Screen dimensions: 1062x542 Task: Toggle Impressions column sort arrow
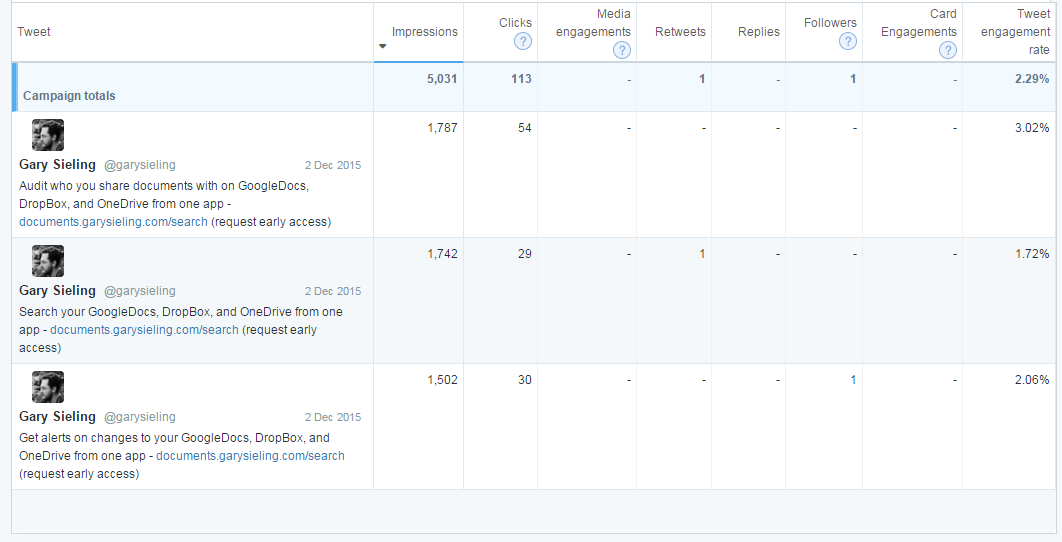click(x=383, y=46)
